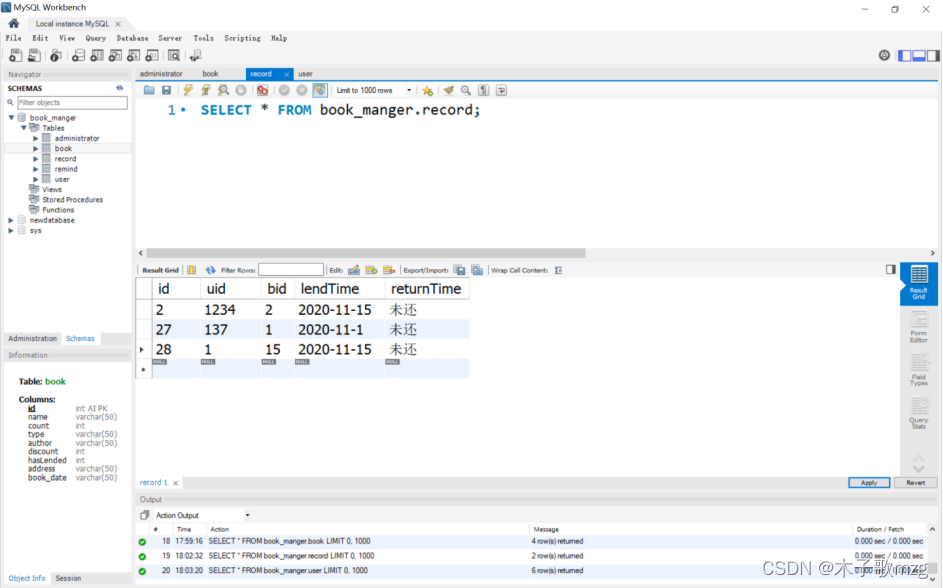
Task: Expand the record table node
Action: point(35,159)
